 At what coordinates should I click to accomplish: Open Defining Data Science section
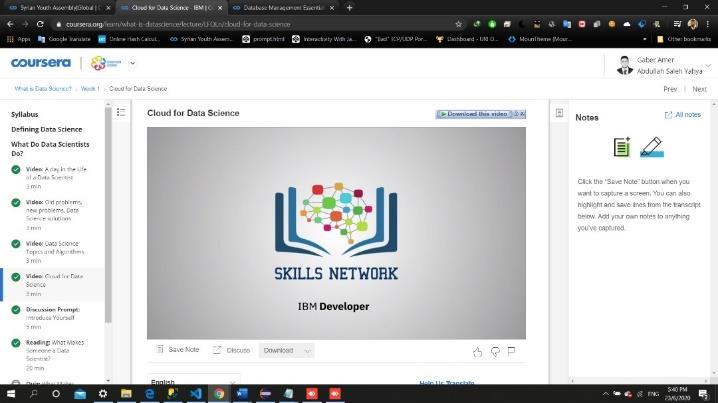pos(47,130)
